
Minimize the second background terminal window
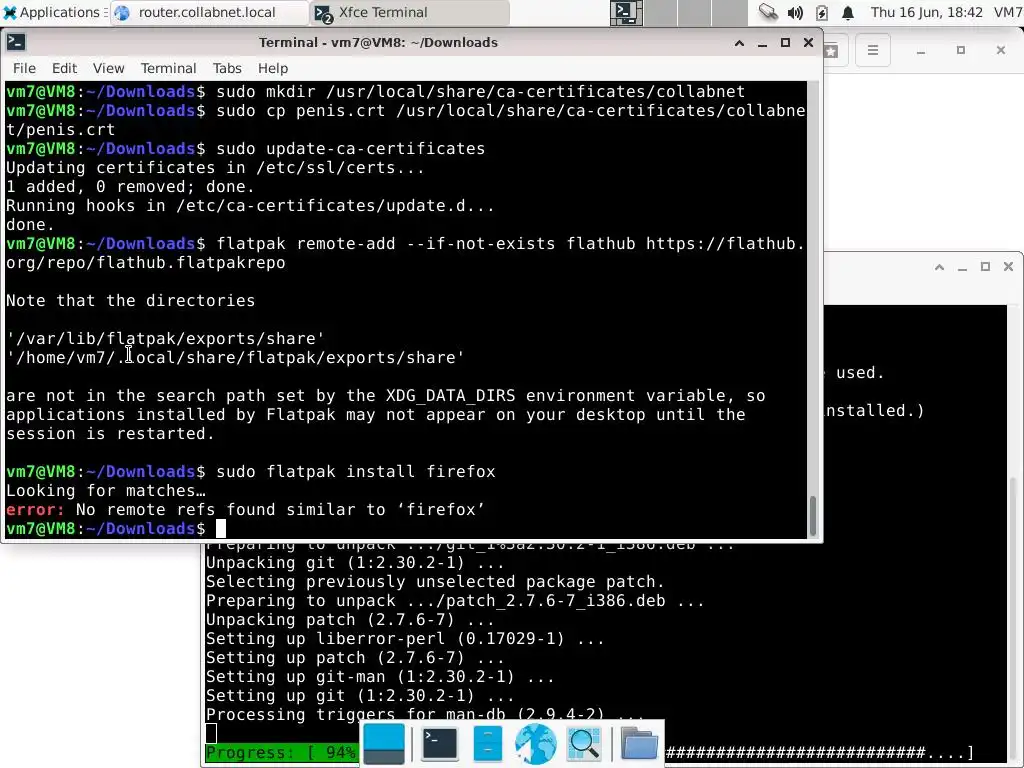pos(962,267)
